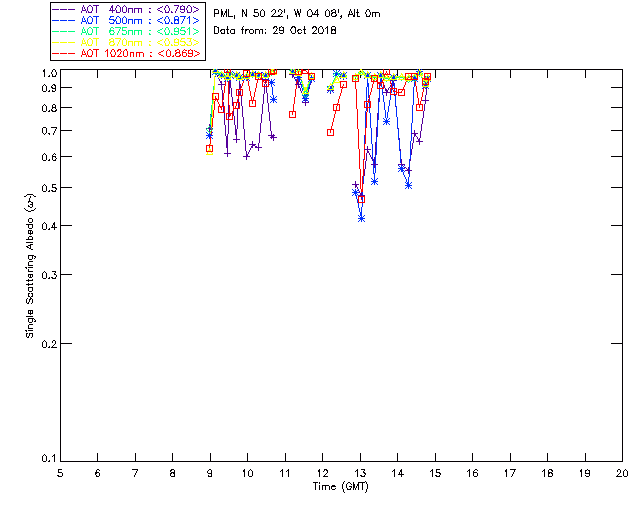Click the Time (GMT) axis label
640x512 pixels.
pos(340,487)
